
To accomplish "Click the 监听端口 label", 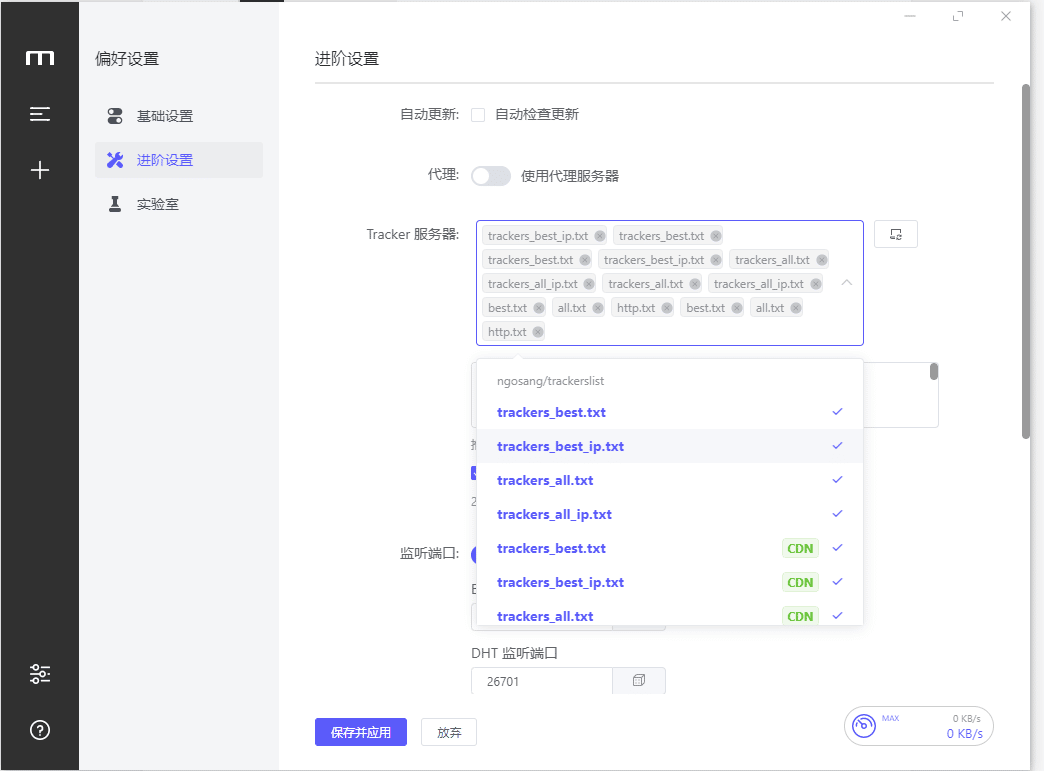I will pyautogui.click(x=429, y=553).
